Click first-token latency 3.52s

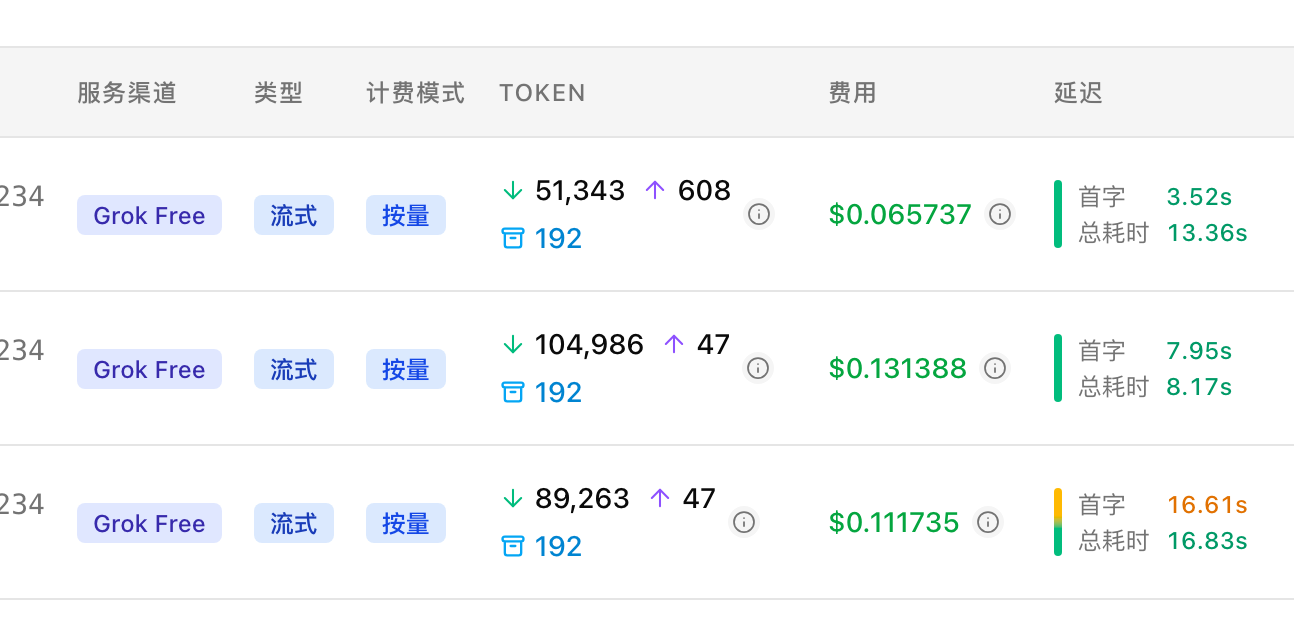(1199, 197)
